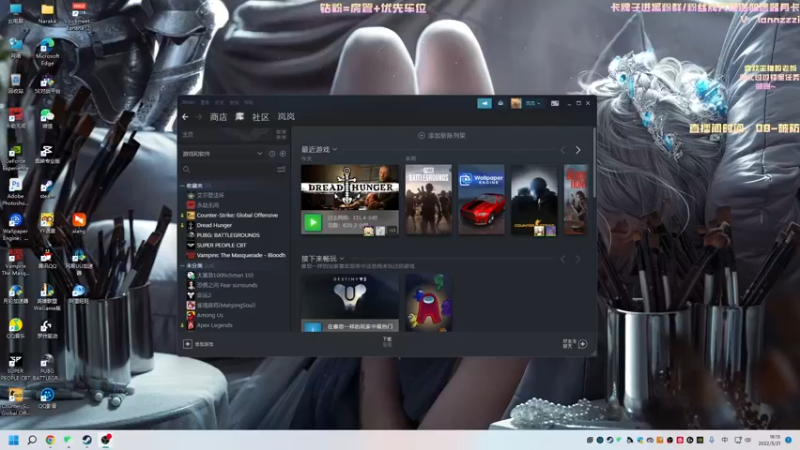This screenshot has width=800, height=450.
Task: Open the advanced filter sliders icon
Action: tap(281, 169)
